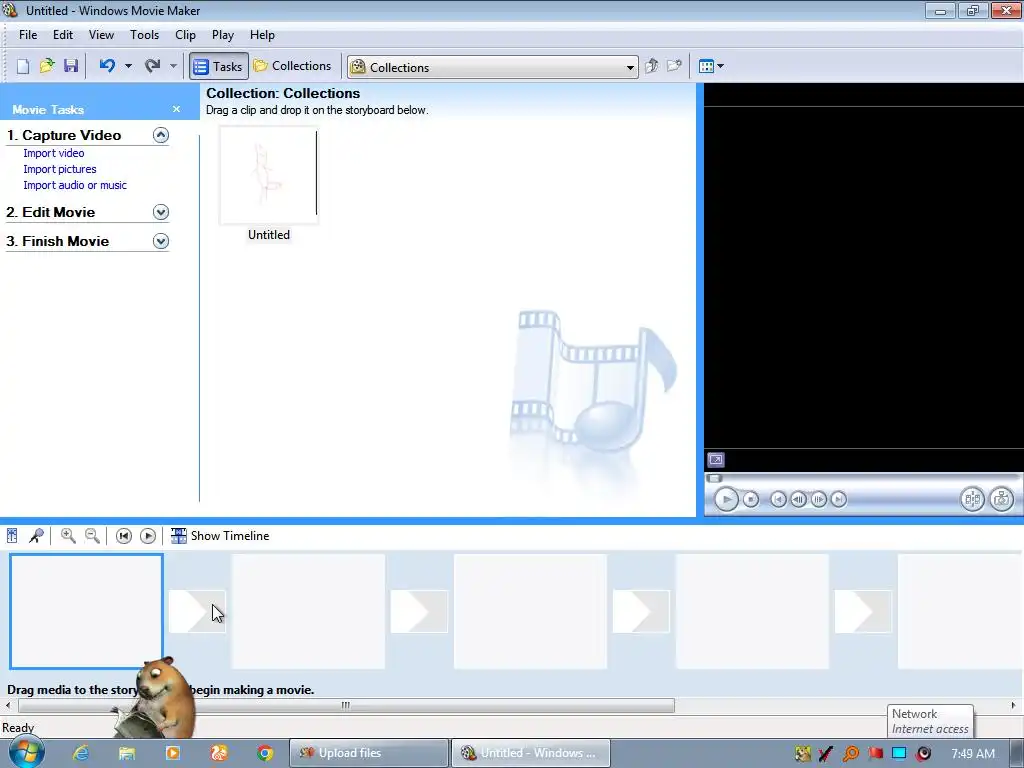Click the Take Picture camera icon
Image resolution: width=1024 pixels, height=768 pixels.
(x=1001, y=500)
